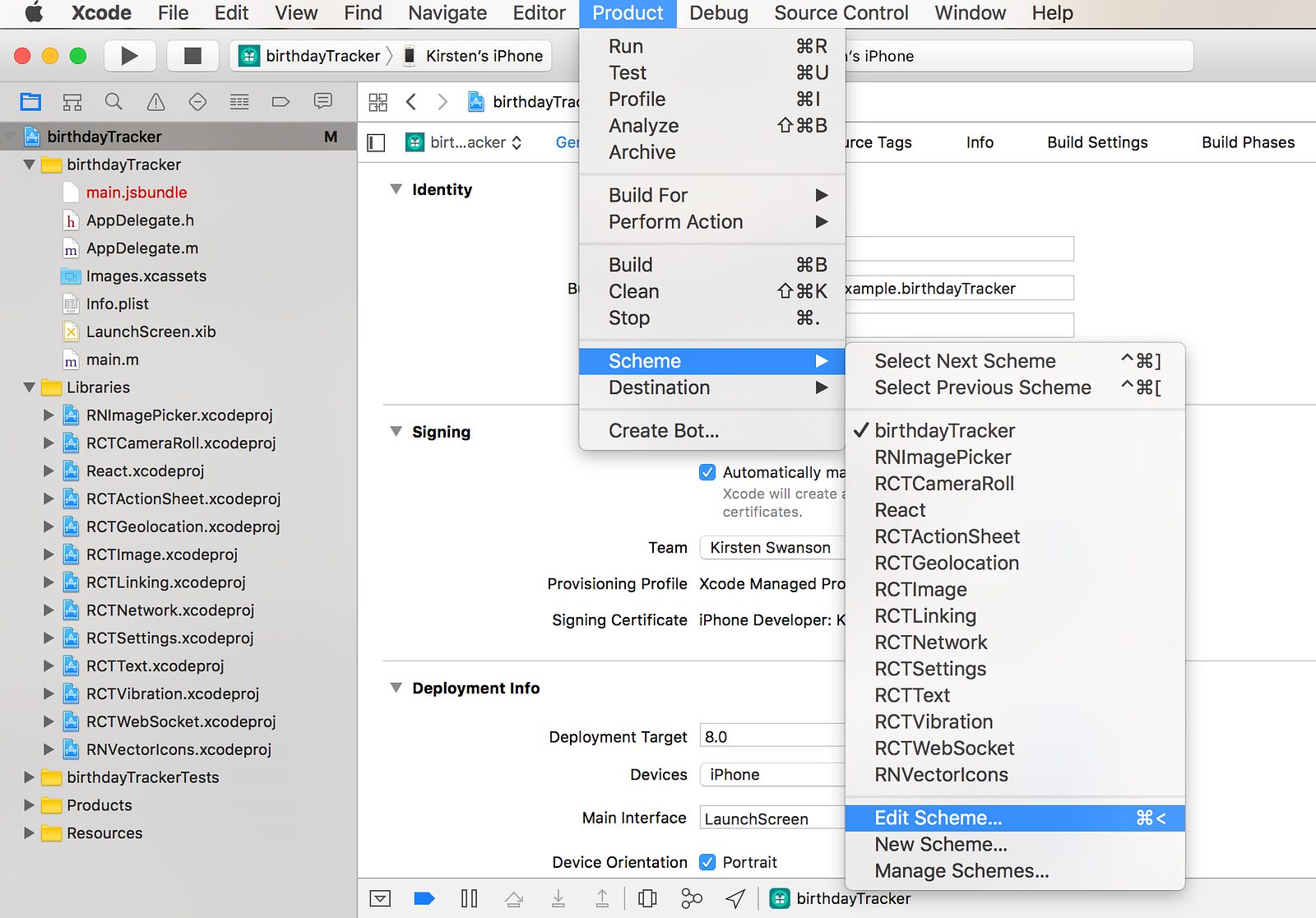Toggle the Automatically manage signing checkbox
The image size is (1316, 918).
[707, 472]
